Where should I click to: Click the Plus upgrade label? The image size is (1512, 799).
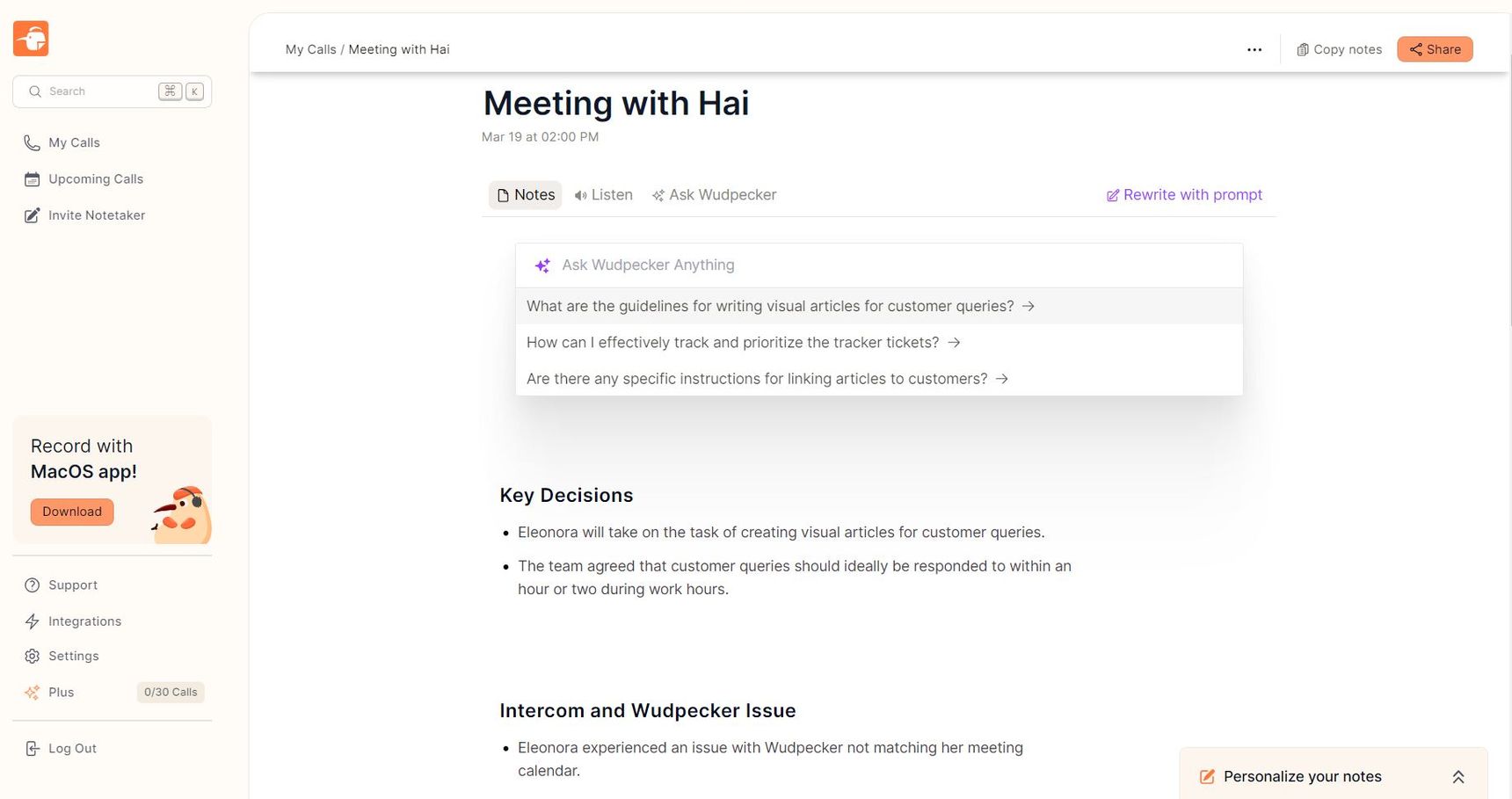62,693
